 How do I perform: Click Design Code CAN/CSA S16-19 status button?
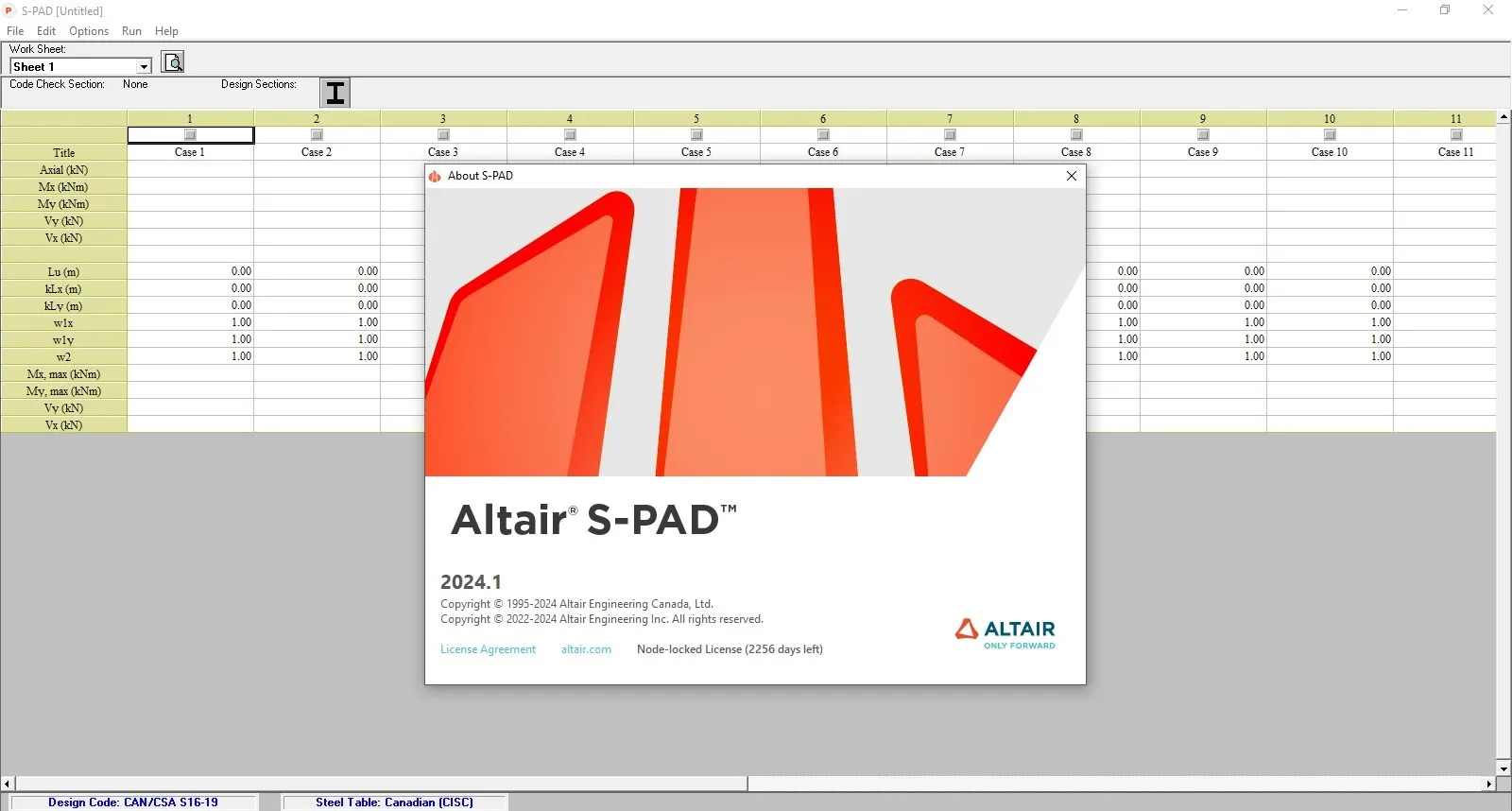(x=133, y=802)
